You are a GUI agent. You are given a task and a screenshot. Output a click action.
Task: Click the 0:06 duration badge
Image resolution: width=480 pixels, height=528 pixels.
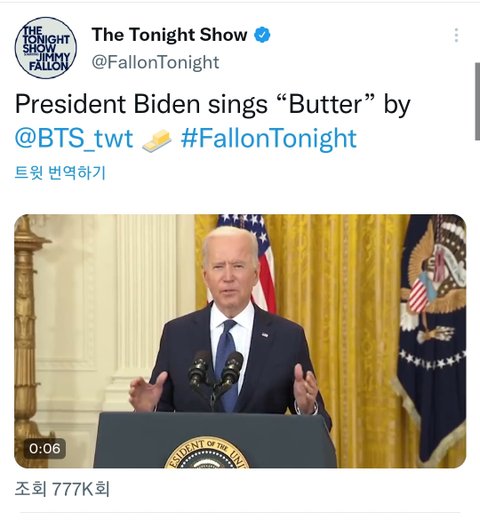[x=44, y=449]
